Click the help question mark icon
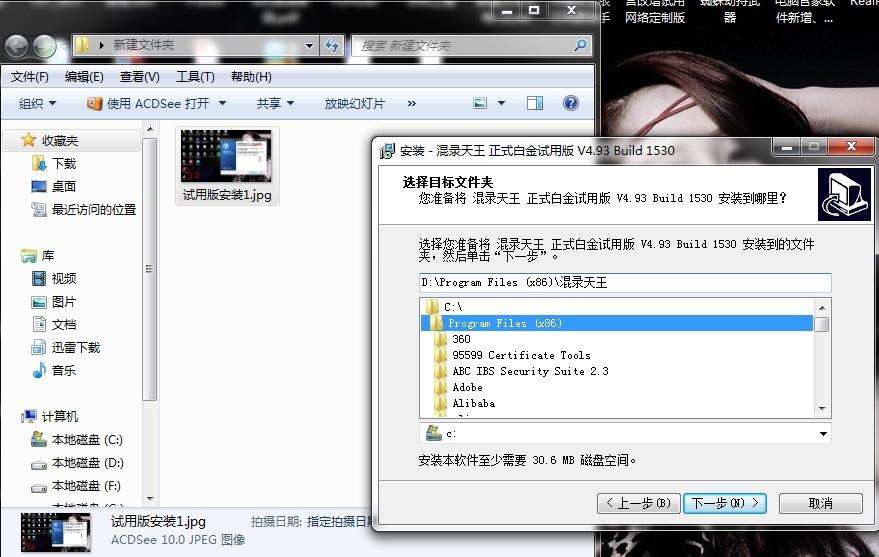The width and height of the screenshot is (879, 557). [x=570, y=103]
